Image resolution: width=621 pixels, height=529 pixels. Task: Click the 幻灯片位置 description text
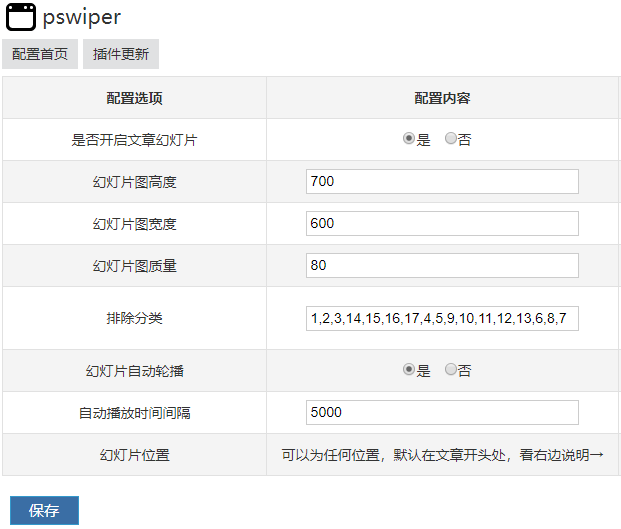tap(442, 455)
